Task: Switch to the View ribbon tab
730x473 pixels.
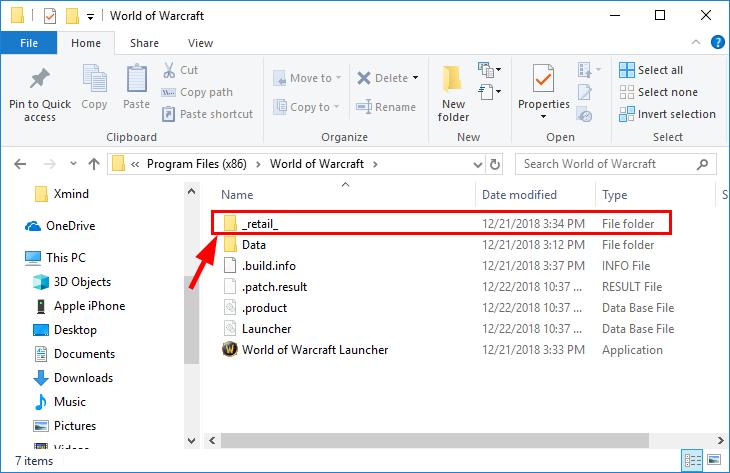Action: click(x=200, y=43)
